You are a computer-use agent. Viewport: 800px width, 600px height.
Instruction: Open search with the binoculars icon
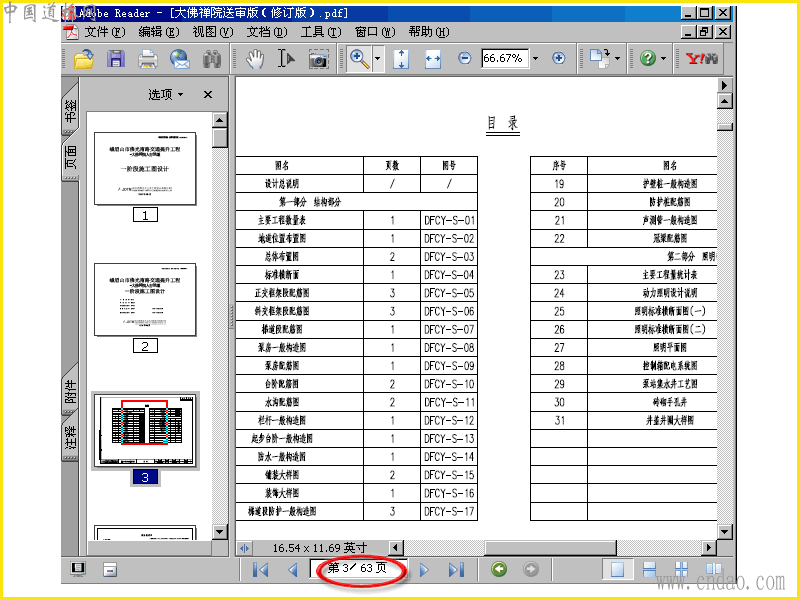(x=211, y=59)
